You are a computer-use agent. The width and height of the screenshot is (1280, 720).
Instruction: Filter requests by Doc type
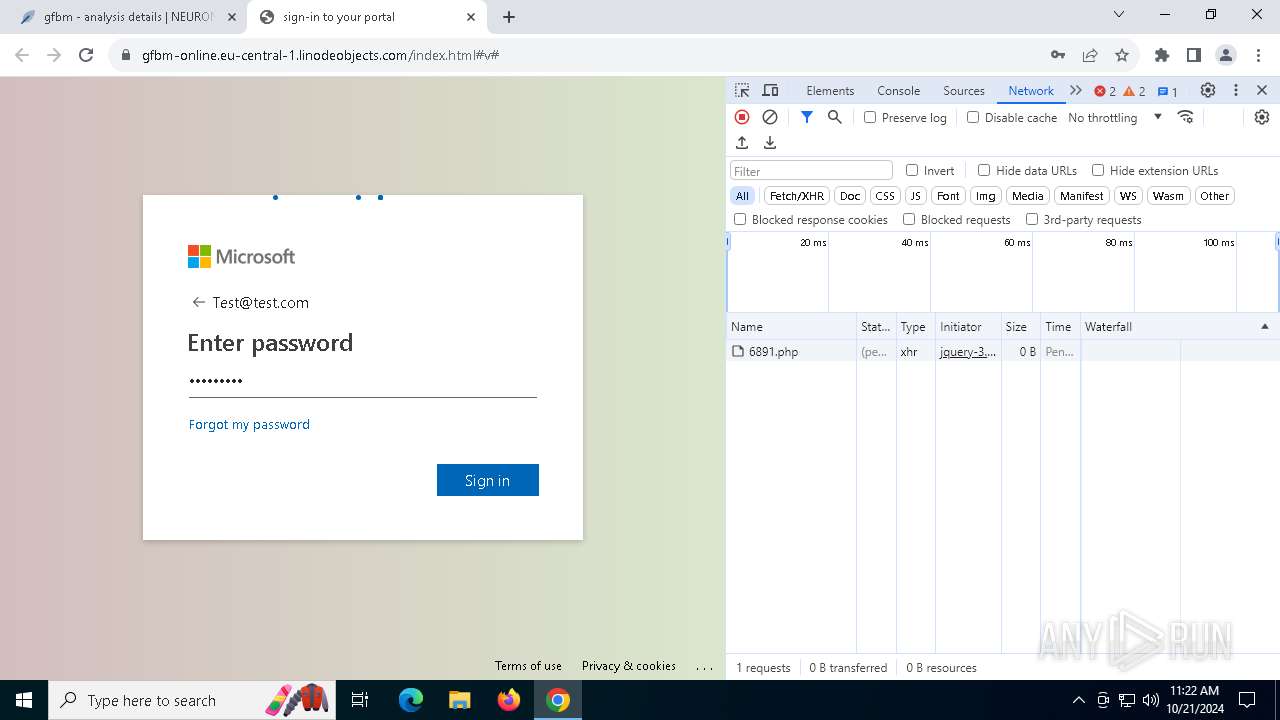(850, 196)
